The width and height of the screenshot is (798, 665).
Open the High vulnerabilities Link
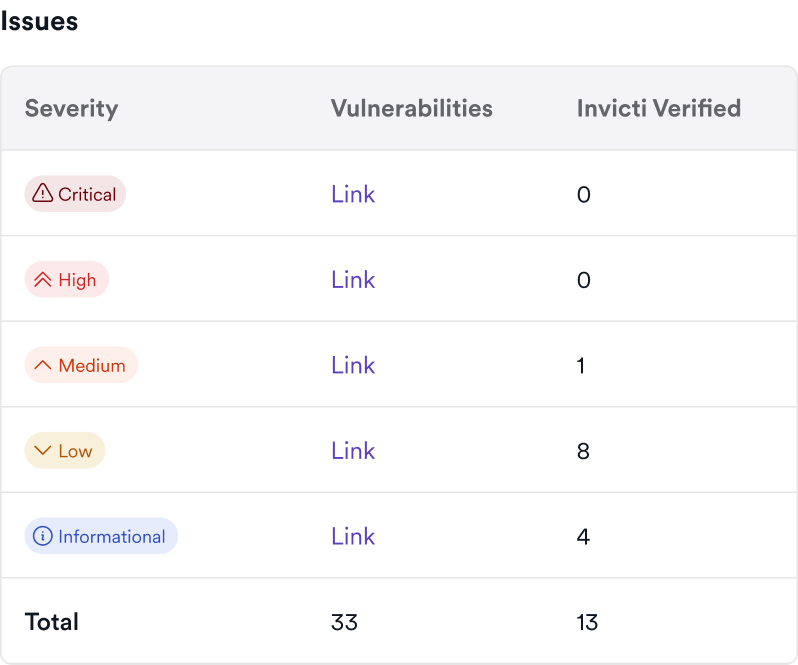coord(353,280)
